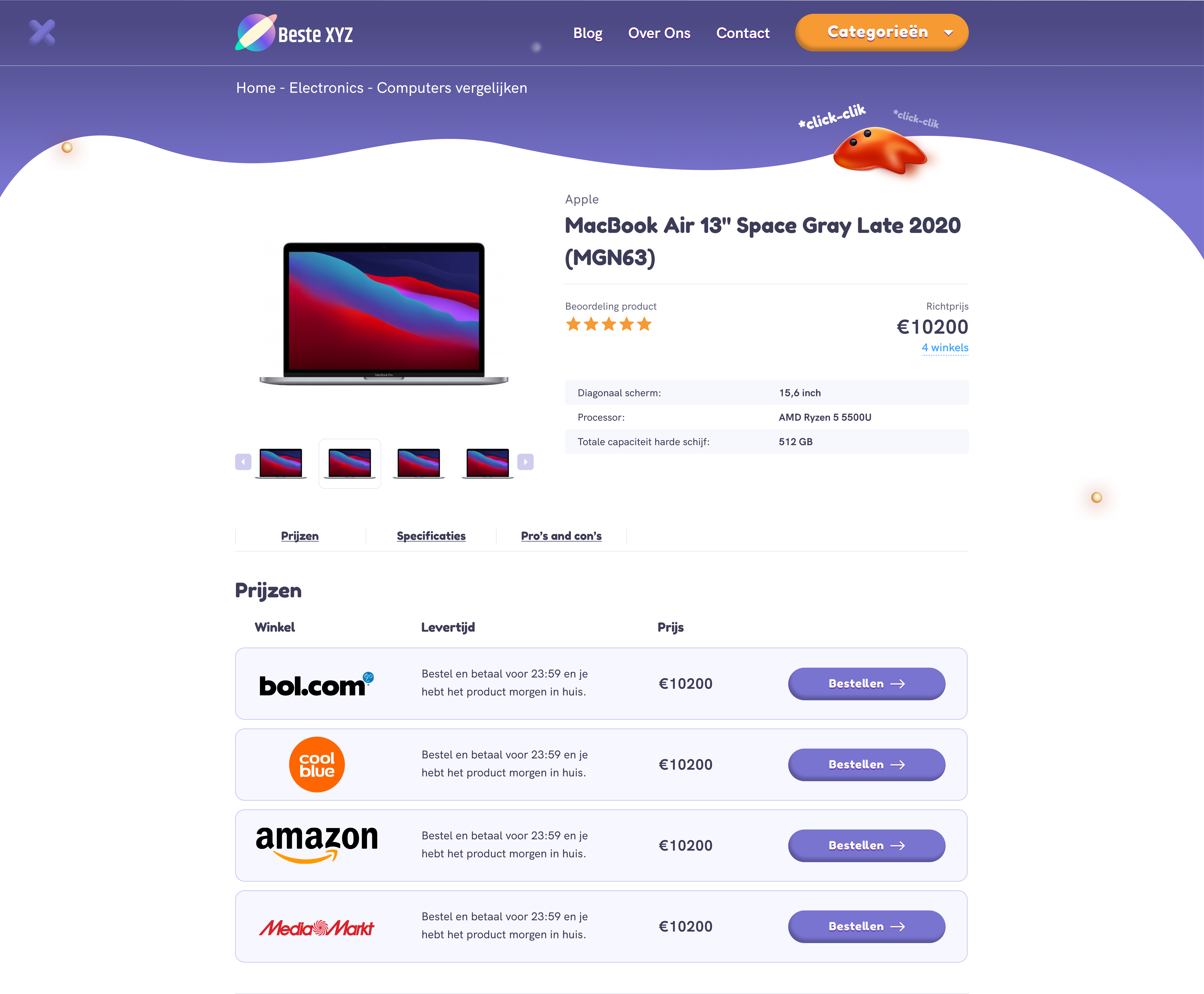Click the Coolblue orange logo
This screenshot has width=1204, height=994.
click(316, 764)
